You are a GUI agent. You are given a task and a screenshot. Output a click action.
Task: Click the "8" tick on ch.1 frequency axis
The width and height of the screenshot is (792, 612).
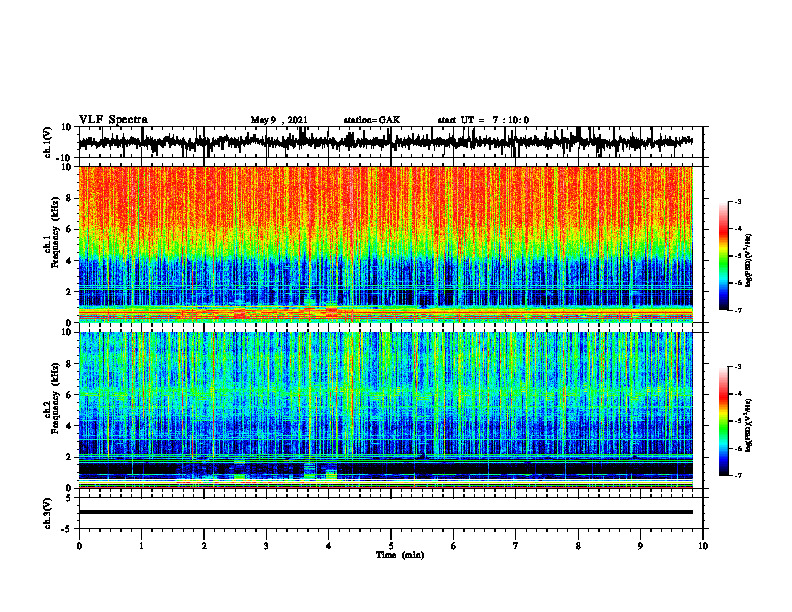pos(70,198)
